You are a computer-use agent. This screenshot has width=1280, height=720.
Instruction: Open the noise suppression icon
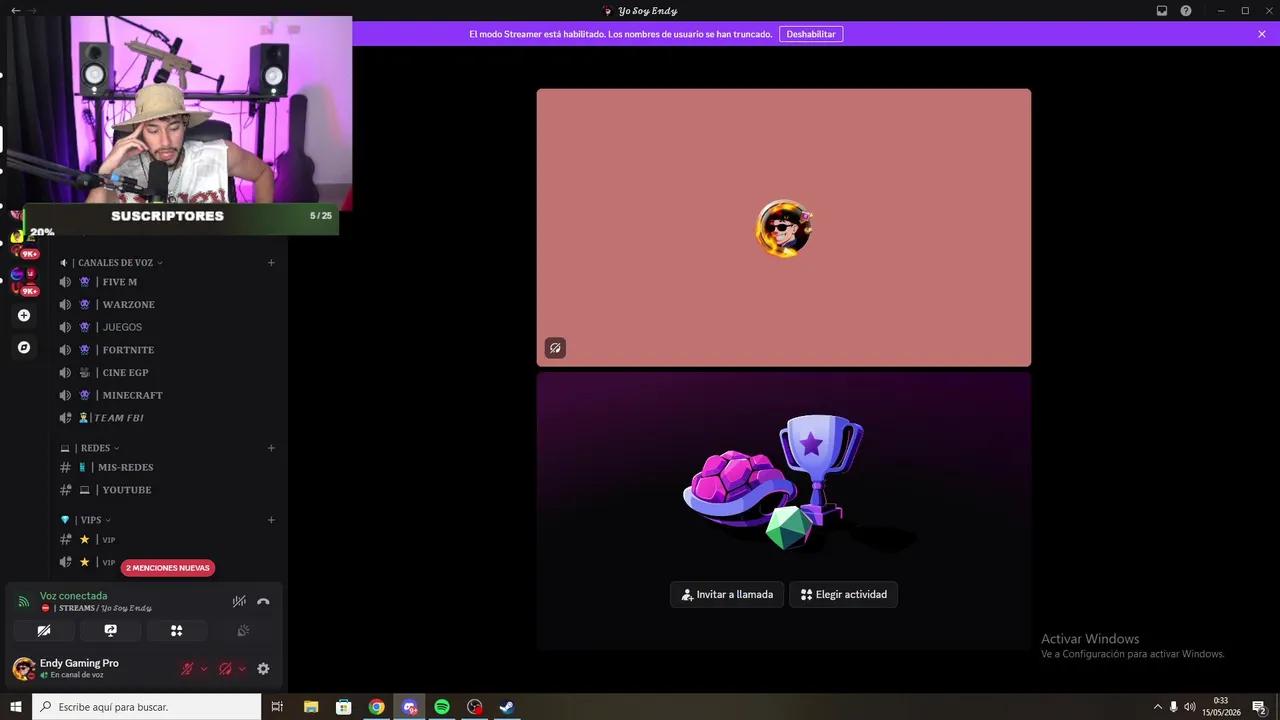pyautogui.click(x=239, y=601)
